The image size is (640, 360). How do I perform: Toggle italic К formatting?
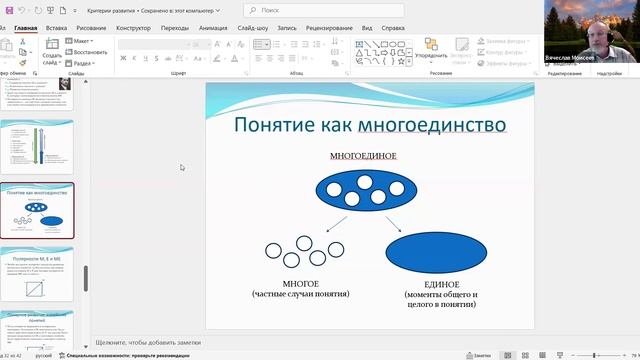(134, 59)
